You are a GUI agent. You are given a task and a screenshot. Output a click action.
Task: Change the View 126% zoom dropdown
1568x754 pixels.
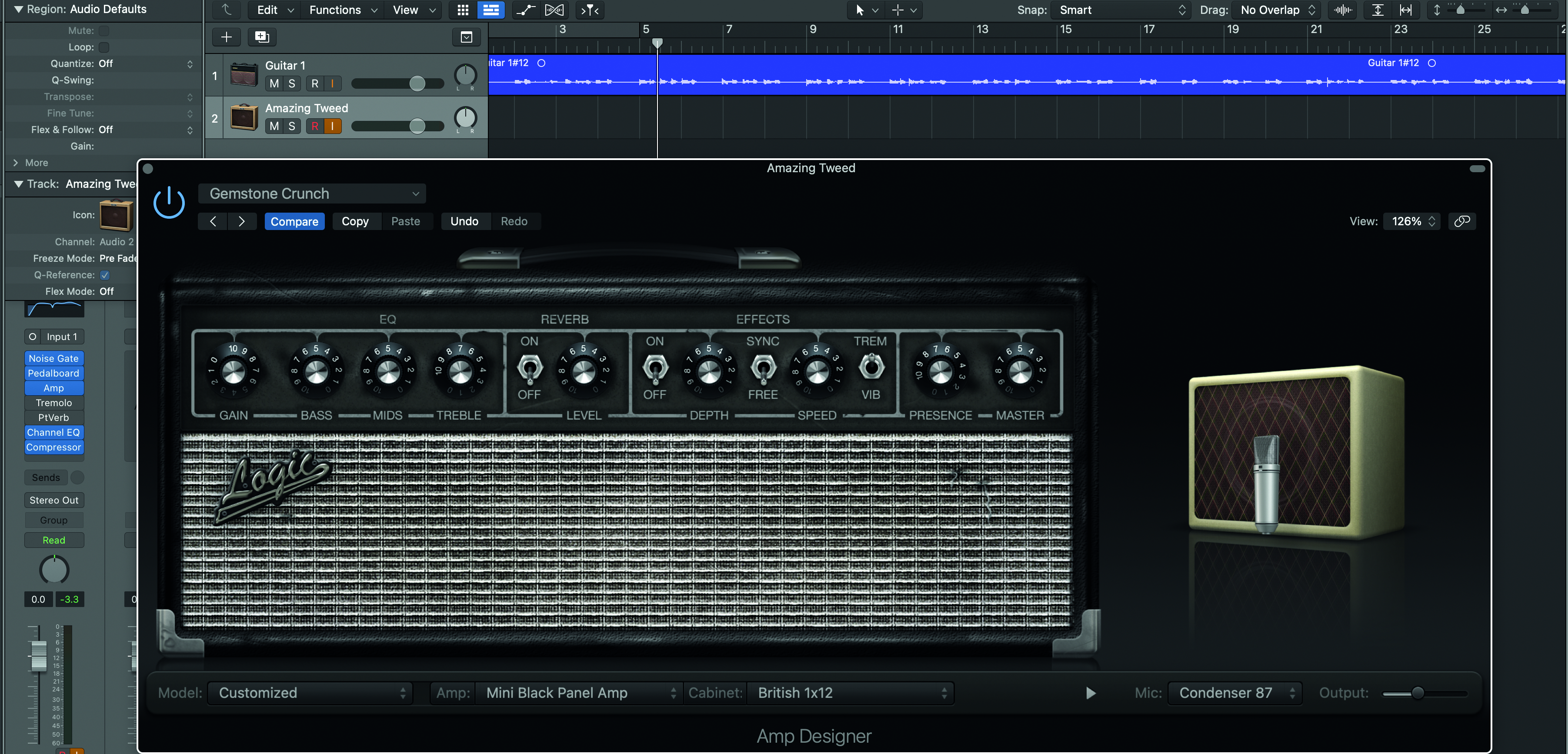pos(1412,221)
